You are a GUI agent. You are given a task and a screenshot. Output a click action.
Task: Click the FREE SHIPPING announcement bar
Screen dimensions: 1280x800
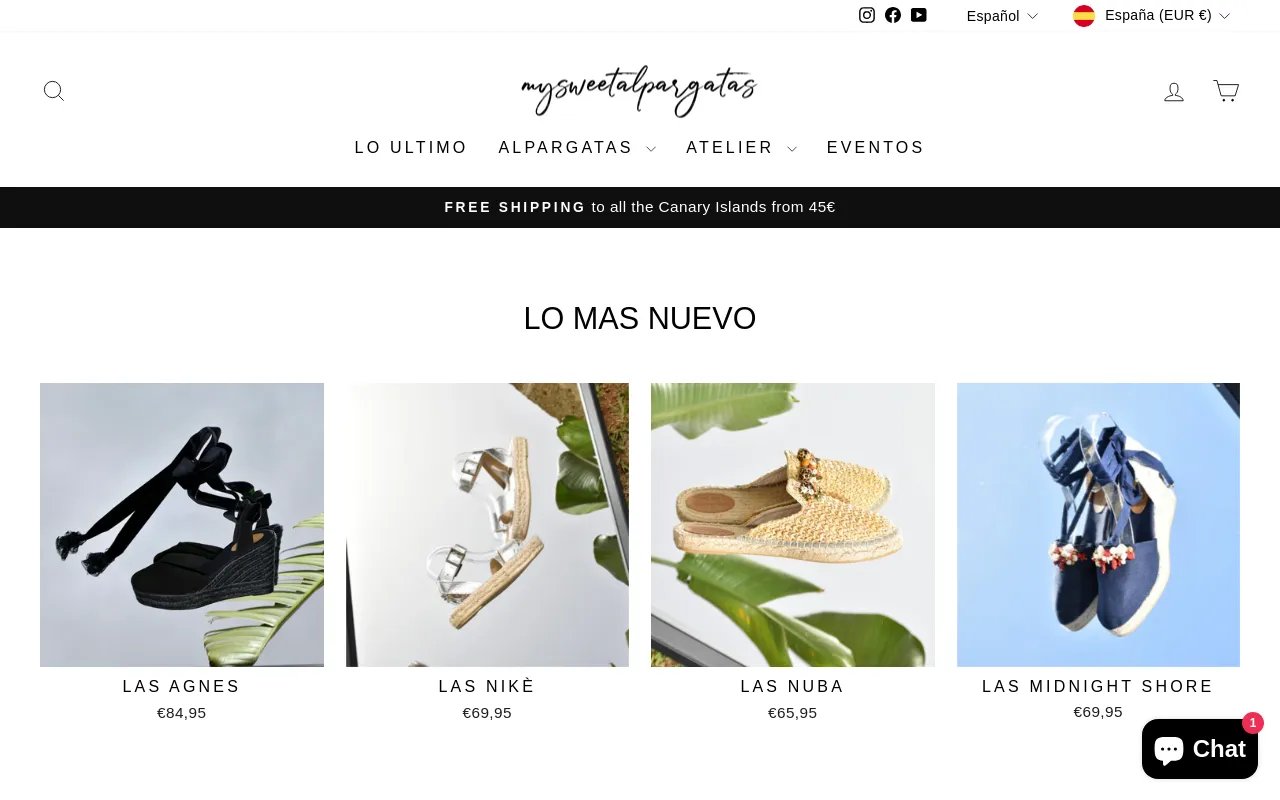pos(640,207)
